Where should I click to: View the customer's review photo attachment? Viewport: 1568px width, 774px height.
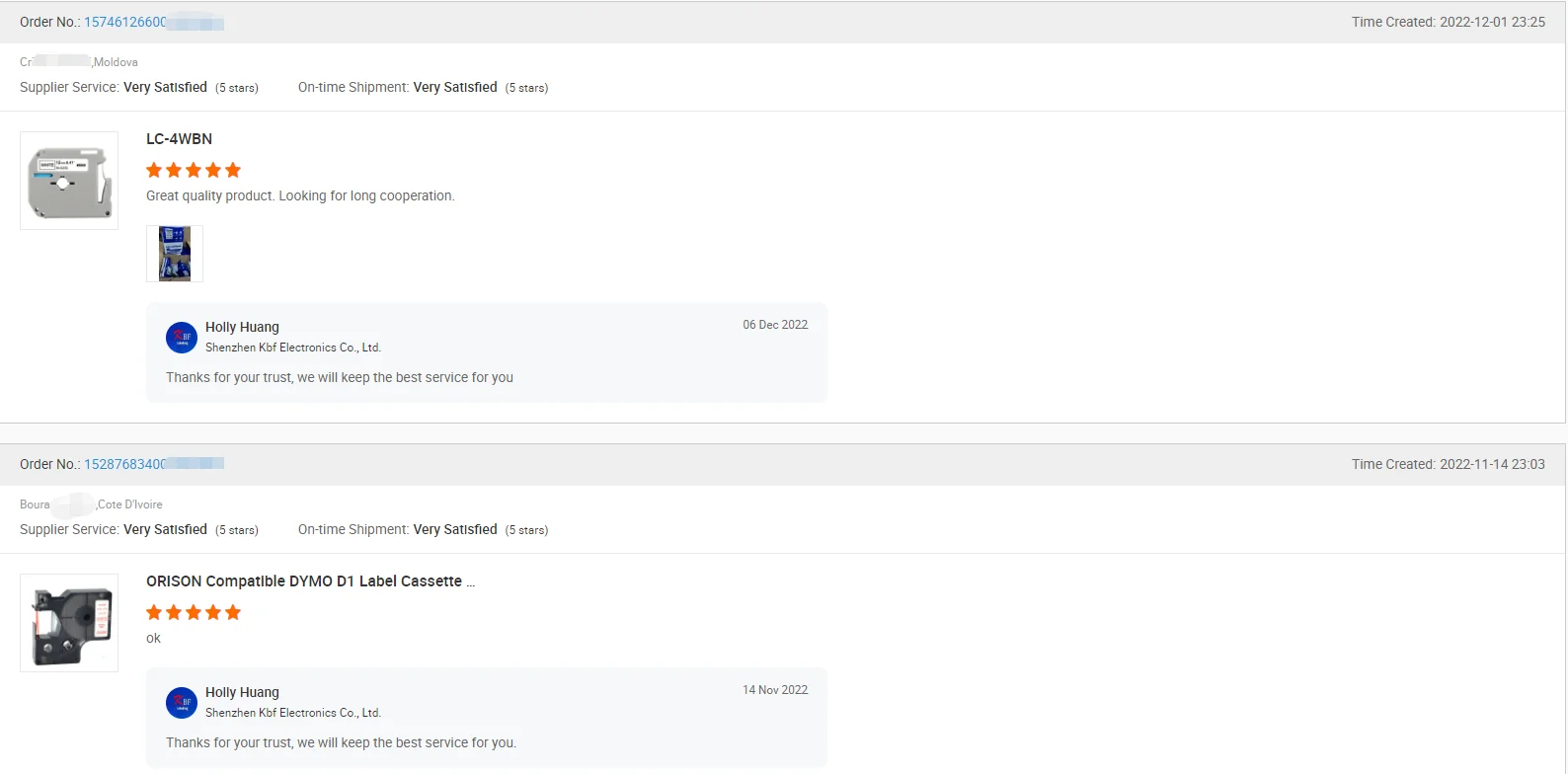click(x=175, y=254)
